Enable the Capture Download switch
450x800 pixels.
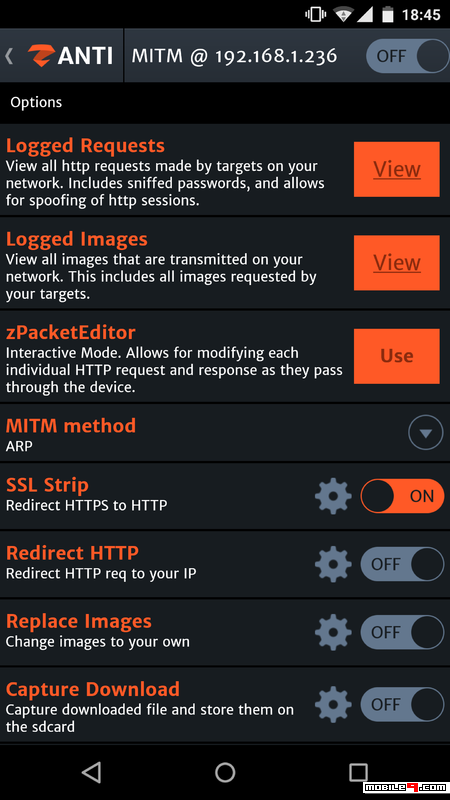(402, 705)
